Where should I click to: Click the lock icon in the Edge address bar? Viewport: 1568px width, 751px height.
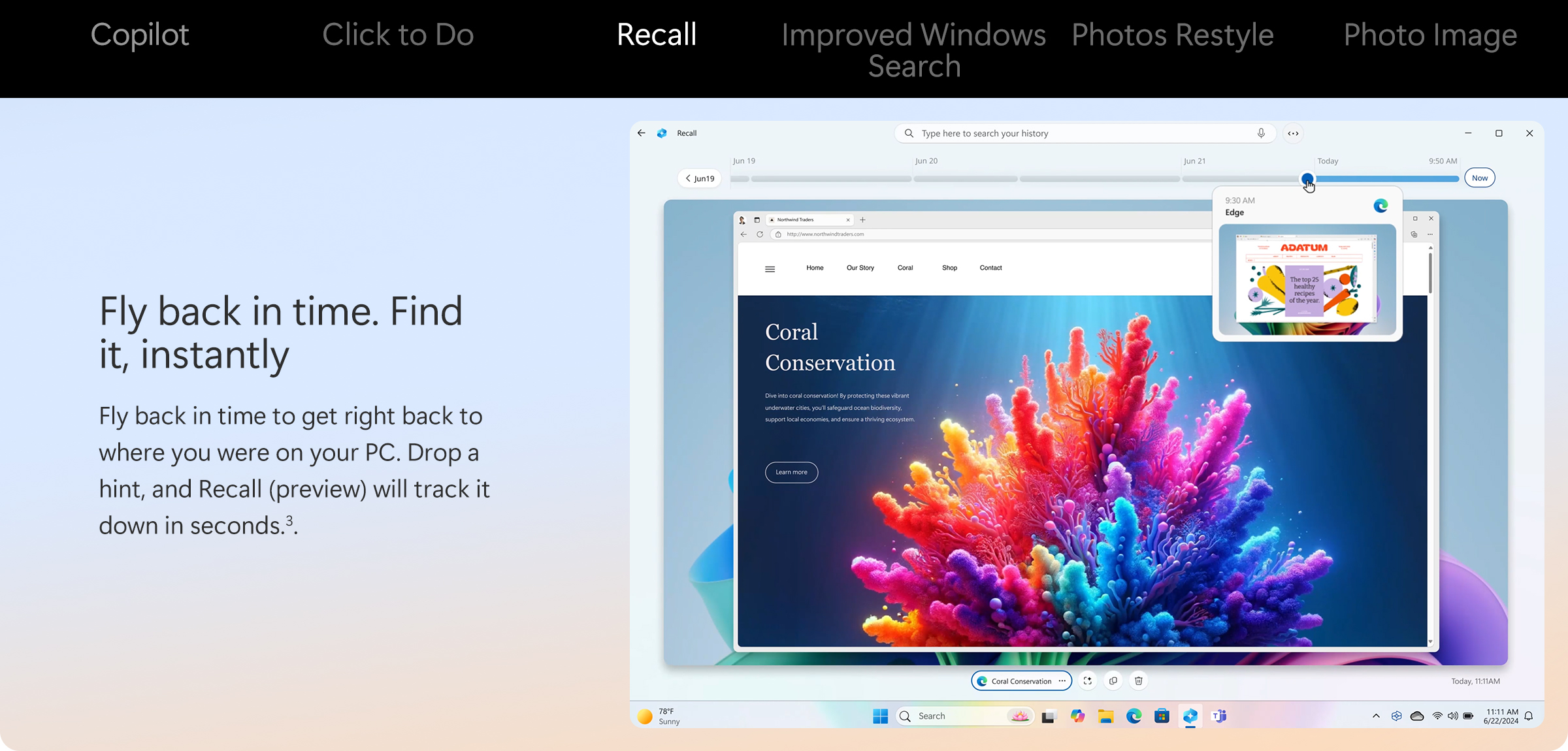pos(778,234)
